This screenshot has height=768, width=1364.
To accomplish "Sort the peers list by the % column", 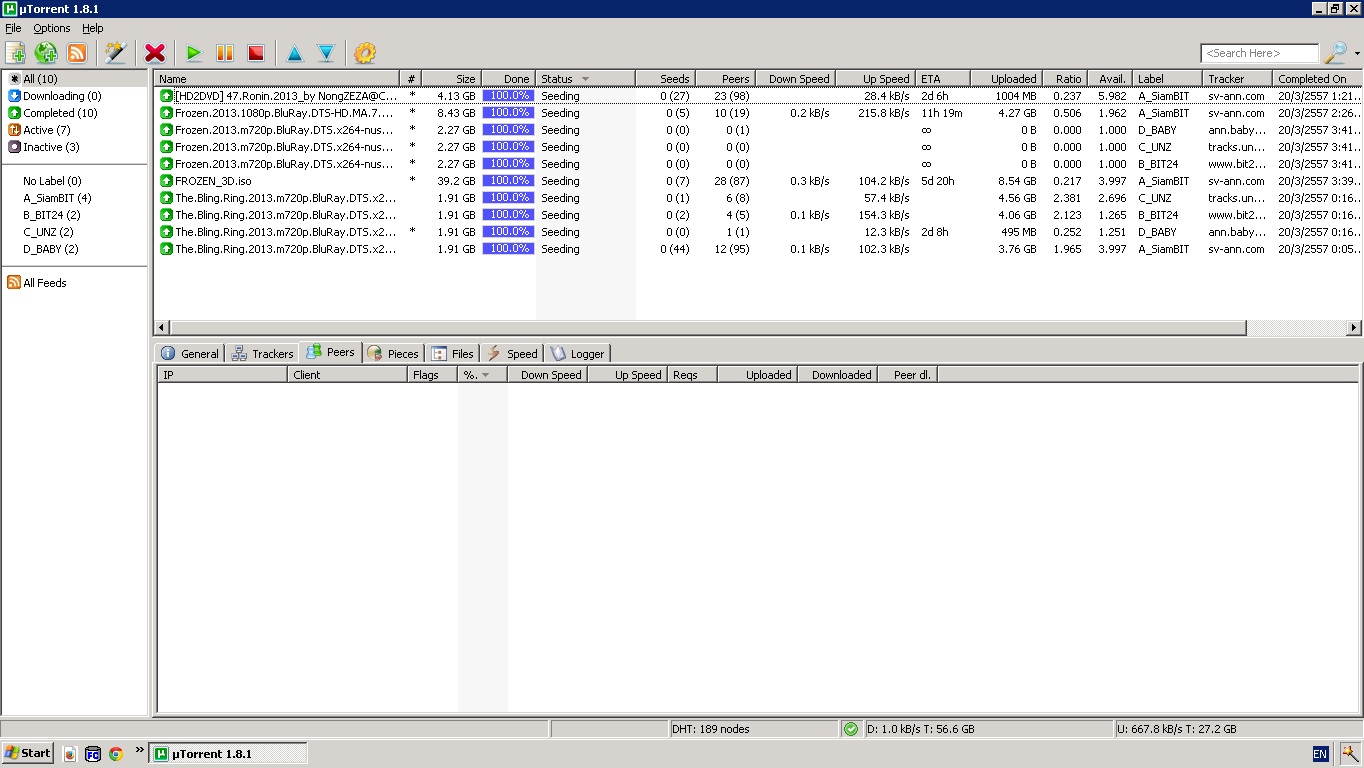I will pyautogui.click(x=482, y=375).
